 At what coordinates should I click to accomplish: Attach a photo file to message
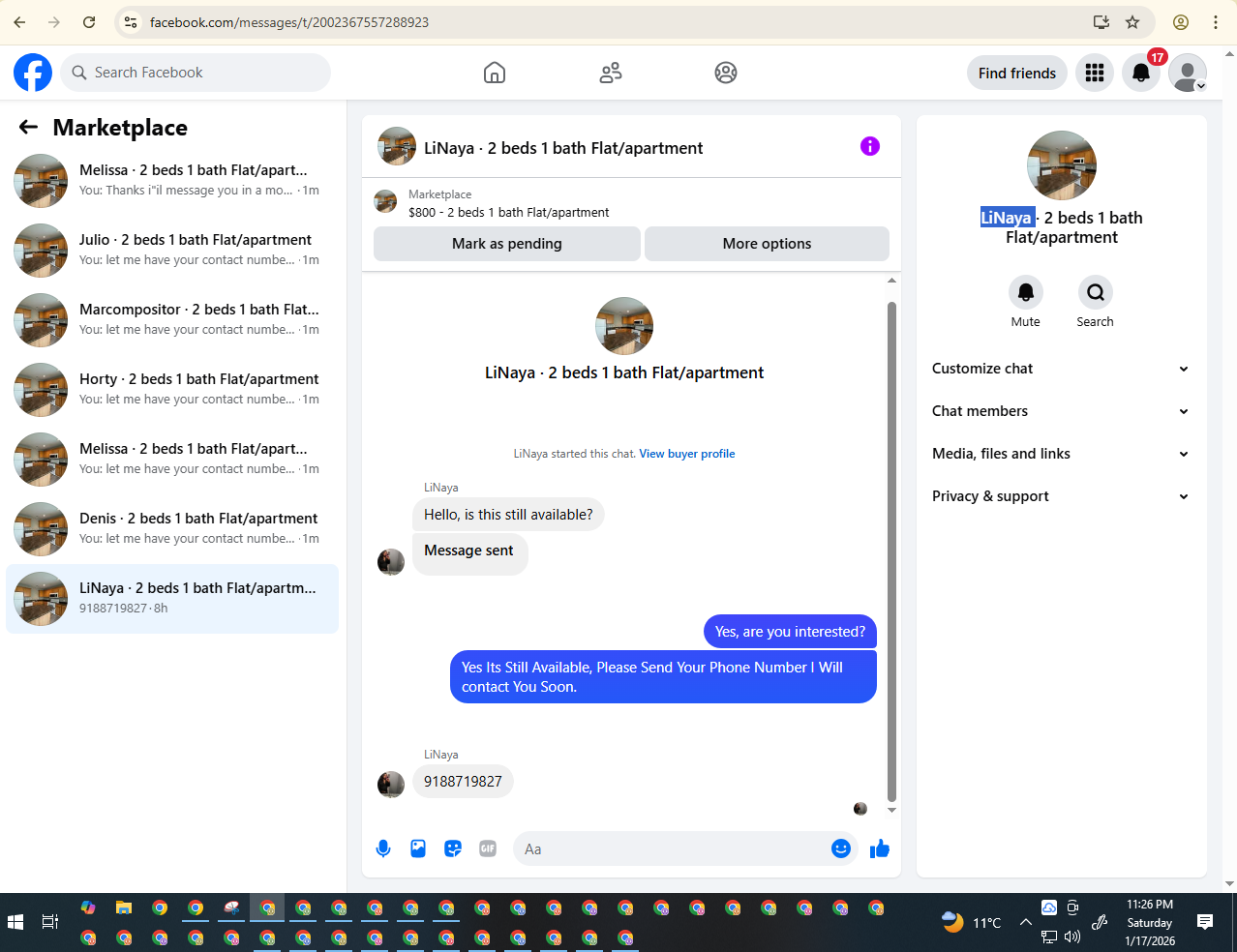pyautogui.click(x=418, y=848)
